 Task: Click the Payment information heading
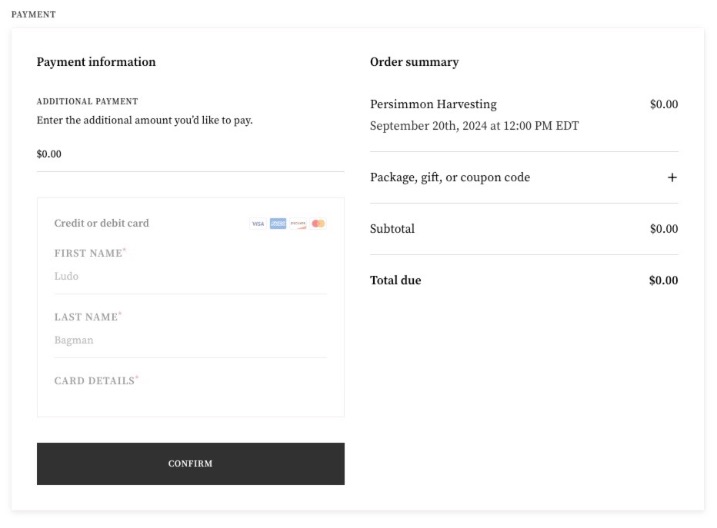tap(96, 62)
